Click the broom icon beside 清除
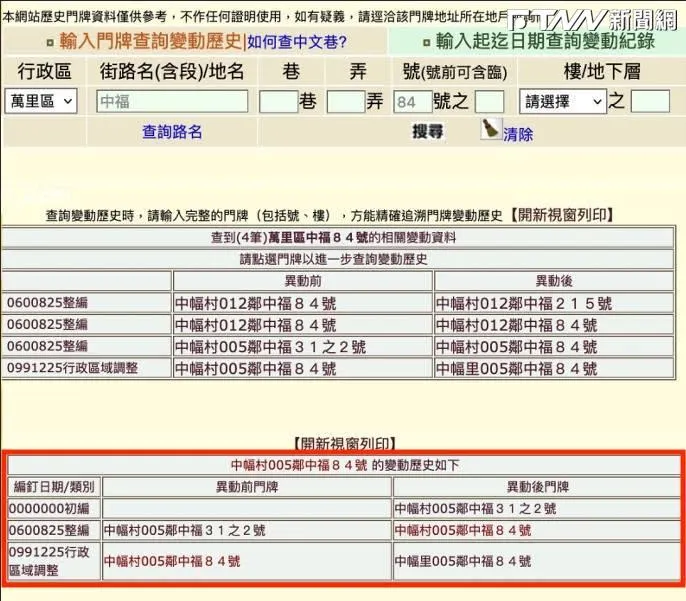Image resolution: width=686 pixels, height=601 pixels. [x=491, y=129]
